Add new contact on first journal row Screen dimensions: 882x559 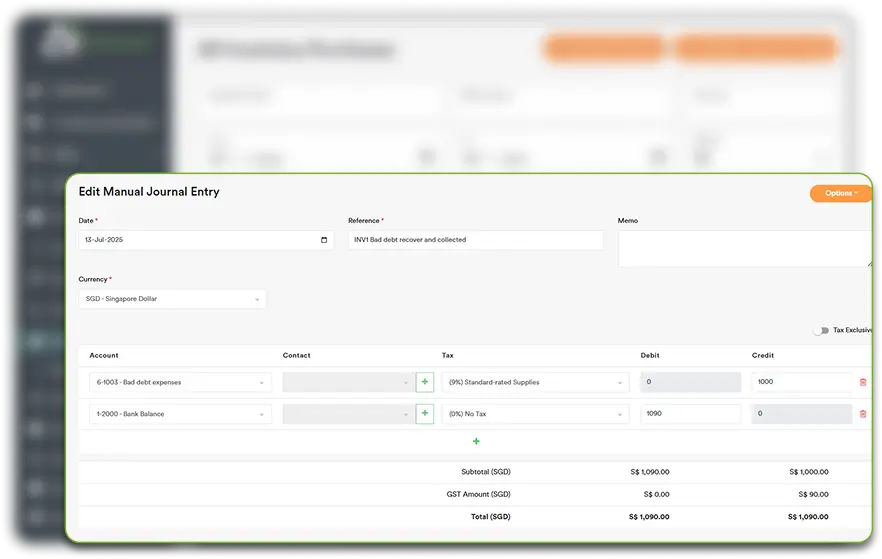[x=425, y=382]
